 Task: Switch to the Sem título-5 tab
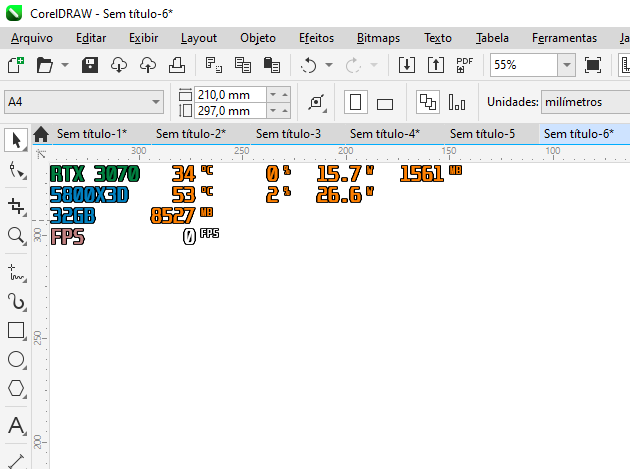tap(482, 134)
